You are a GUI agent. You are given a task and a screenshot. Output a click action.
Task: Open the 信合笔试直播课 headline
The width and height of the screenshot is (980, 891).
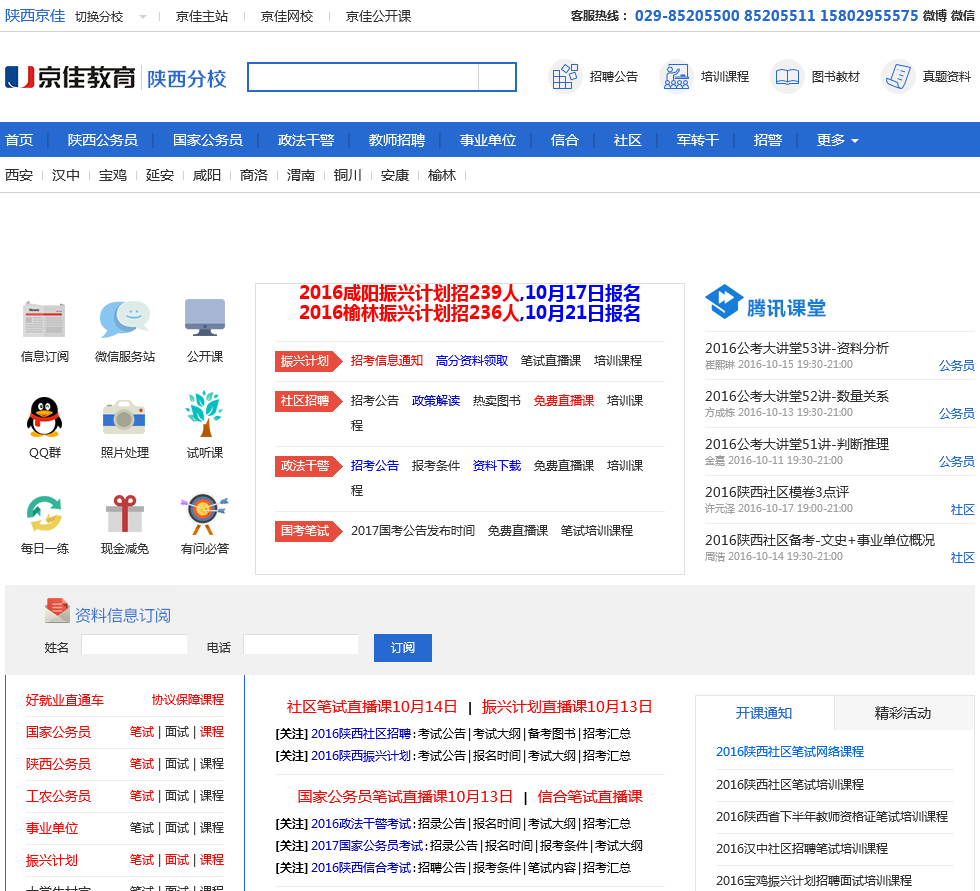click(590, 797)
